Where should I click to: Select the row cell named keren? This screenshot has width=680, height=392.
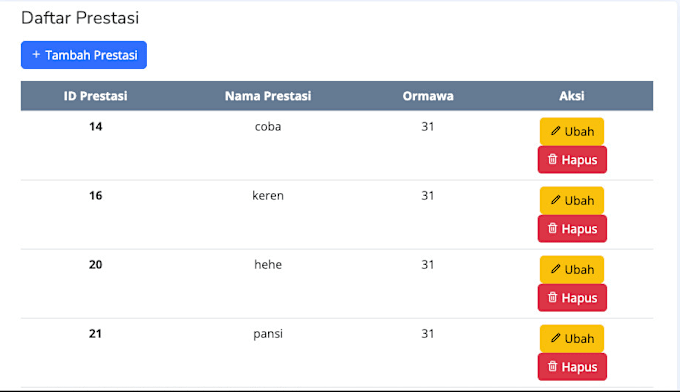click(x=268, y=196)
